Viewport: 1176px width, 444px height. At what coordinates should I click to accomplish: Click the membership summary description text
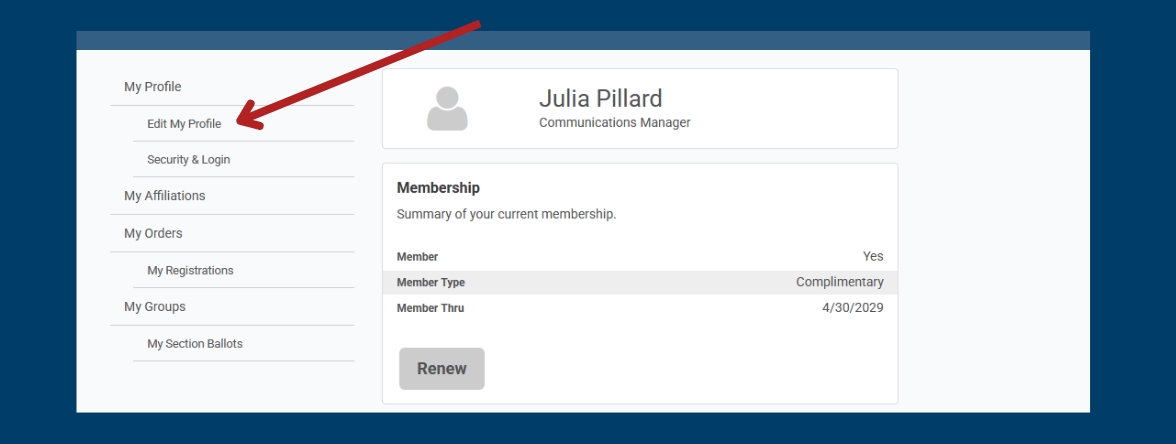[x=506, y=214]
